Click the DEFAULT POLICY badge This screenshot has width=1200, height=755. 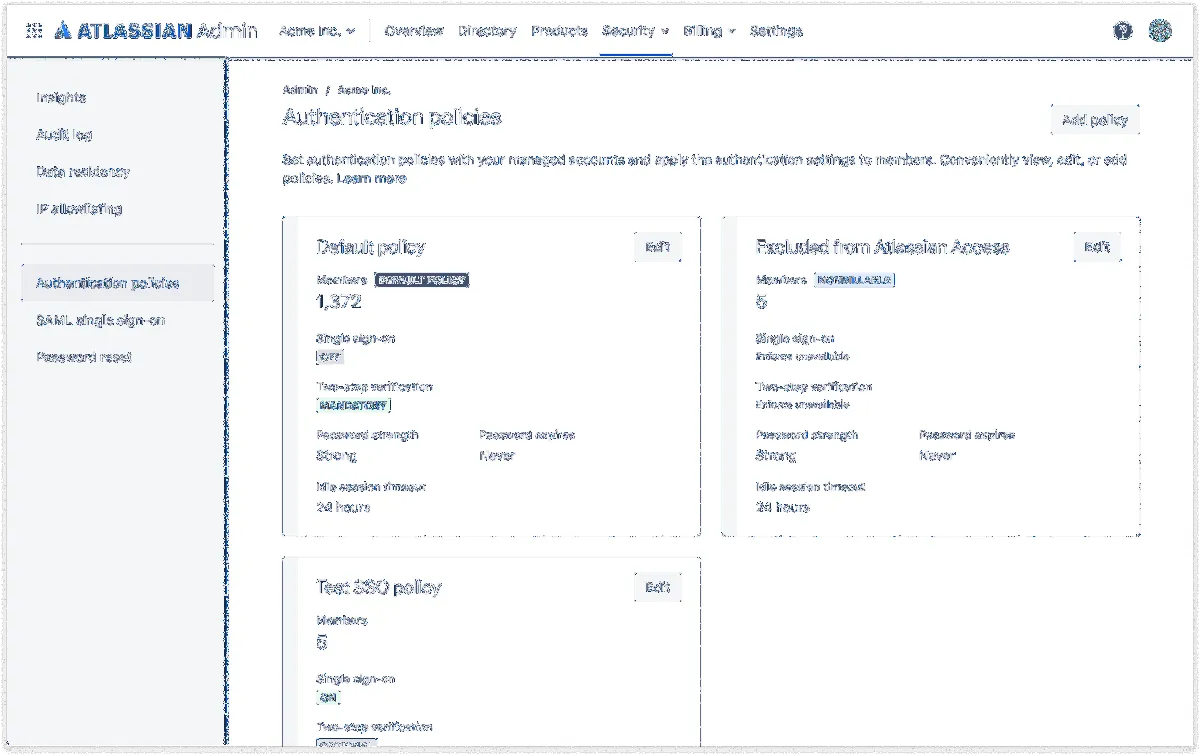(x=422, y=280)
